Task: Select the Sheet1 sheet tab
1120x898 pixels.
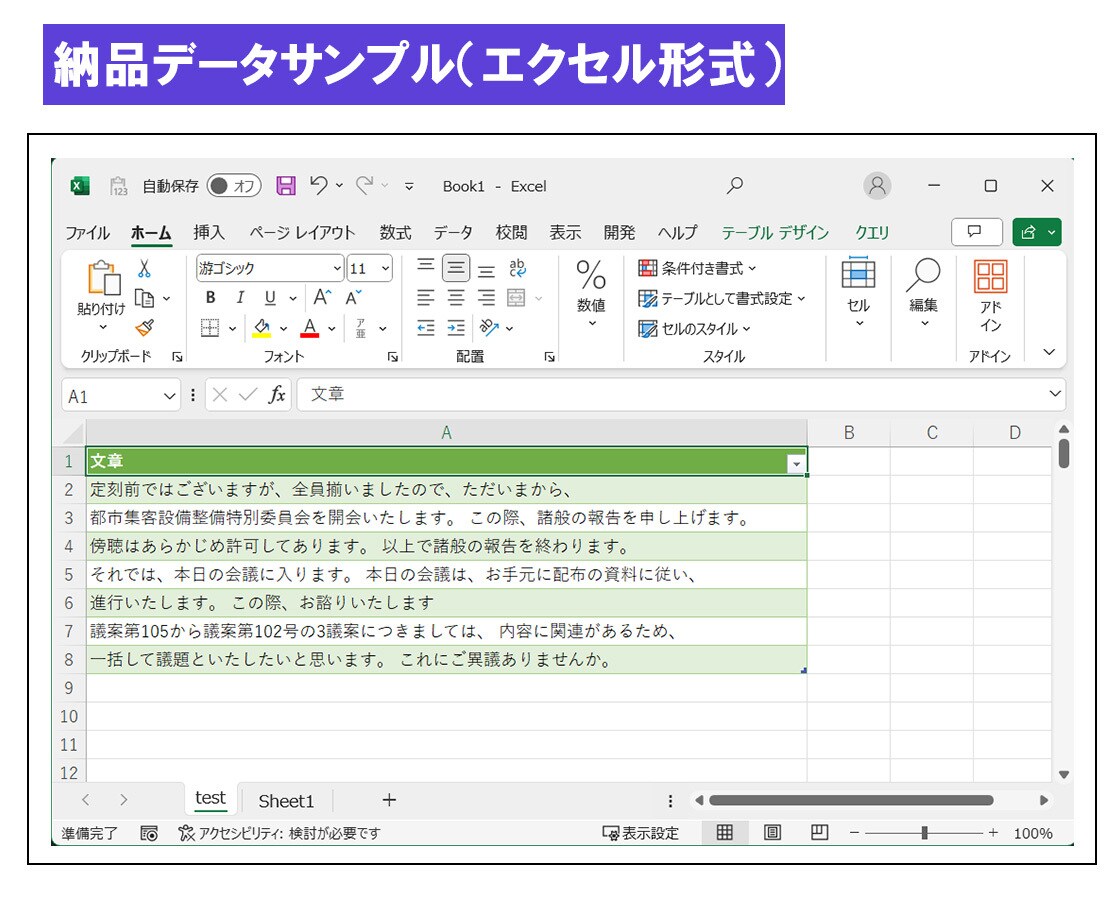Action: 286,801
